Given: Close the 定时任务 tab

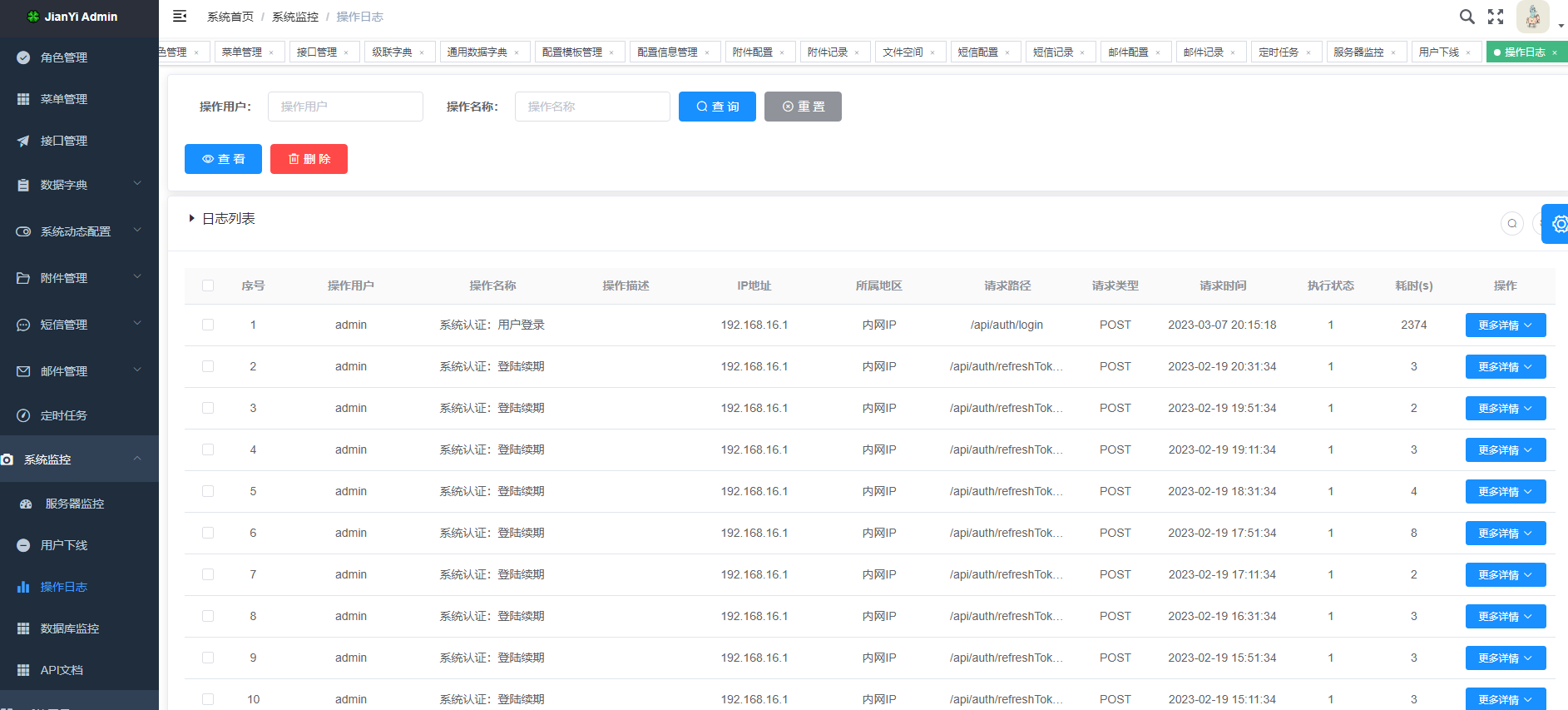Looking at the screenshot, I should (x=1308, y=52).
